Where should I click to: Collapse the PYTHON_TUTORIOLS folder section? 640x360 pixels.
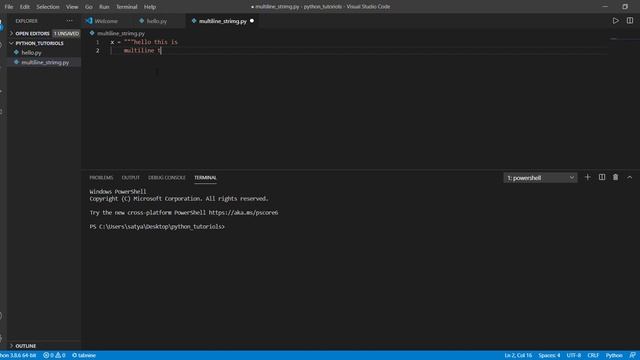click(x=39, y=43)
